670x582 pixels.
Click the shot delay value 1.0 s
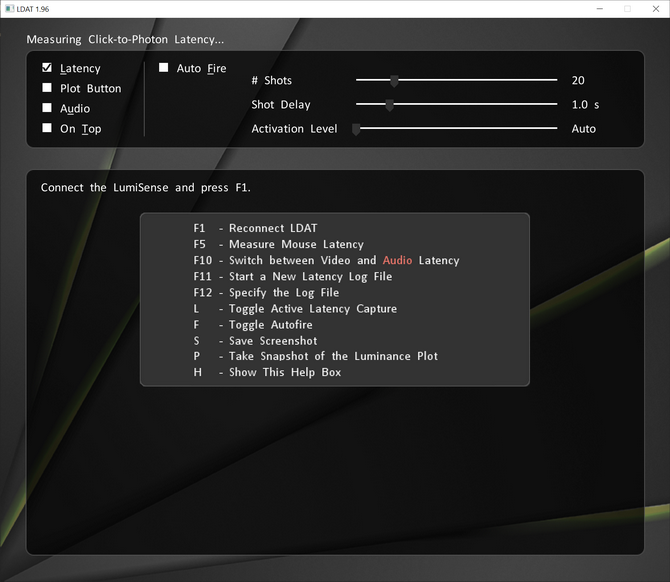click(x=585, y=105)
